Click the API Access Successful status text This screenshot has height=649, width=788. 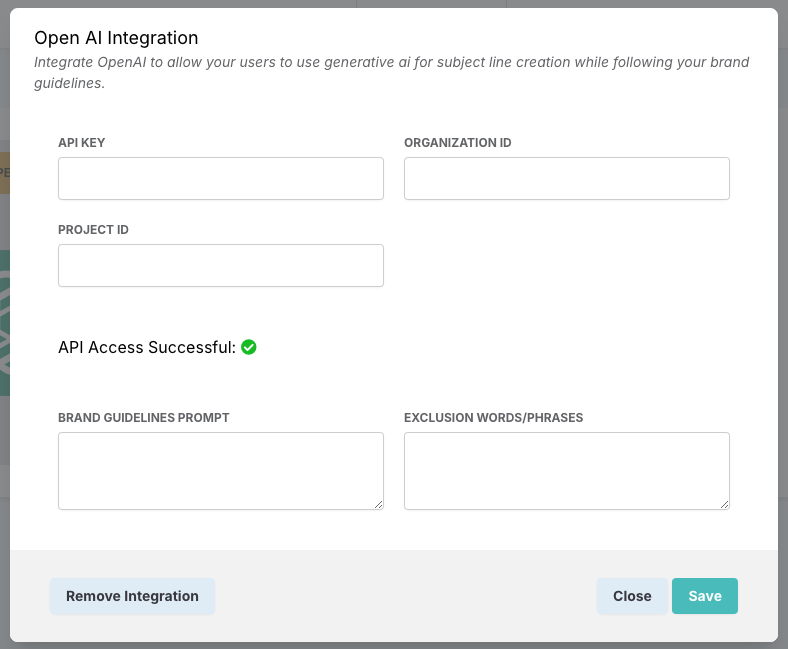pos(147,347)
